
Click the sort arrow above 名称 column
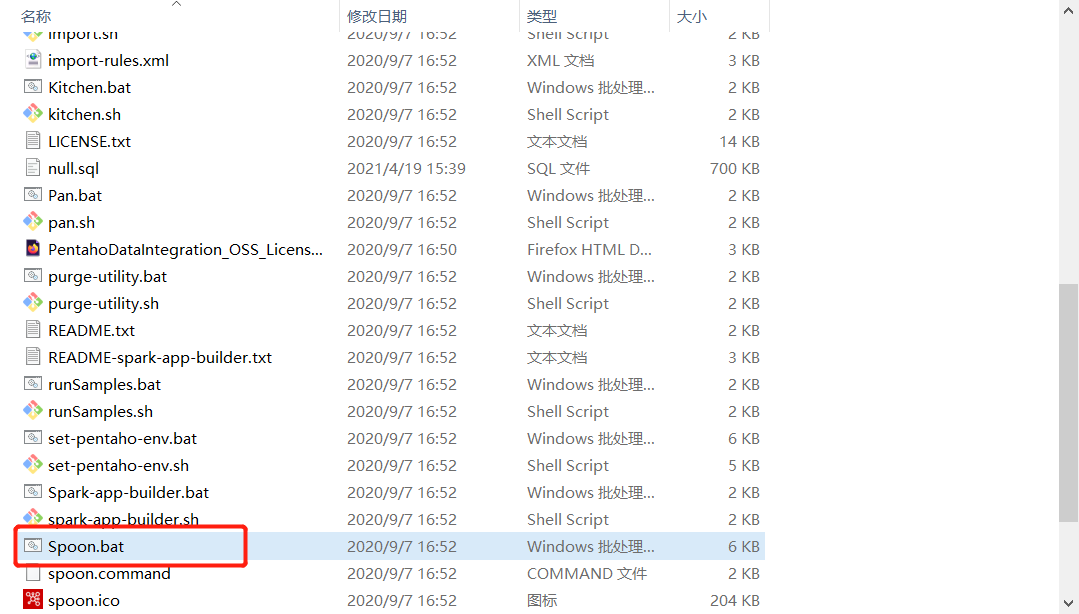click(x=176, y=4)
